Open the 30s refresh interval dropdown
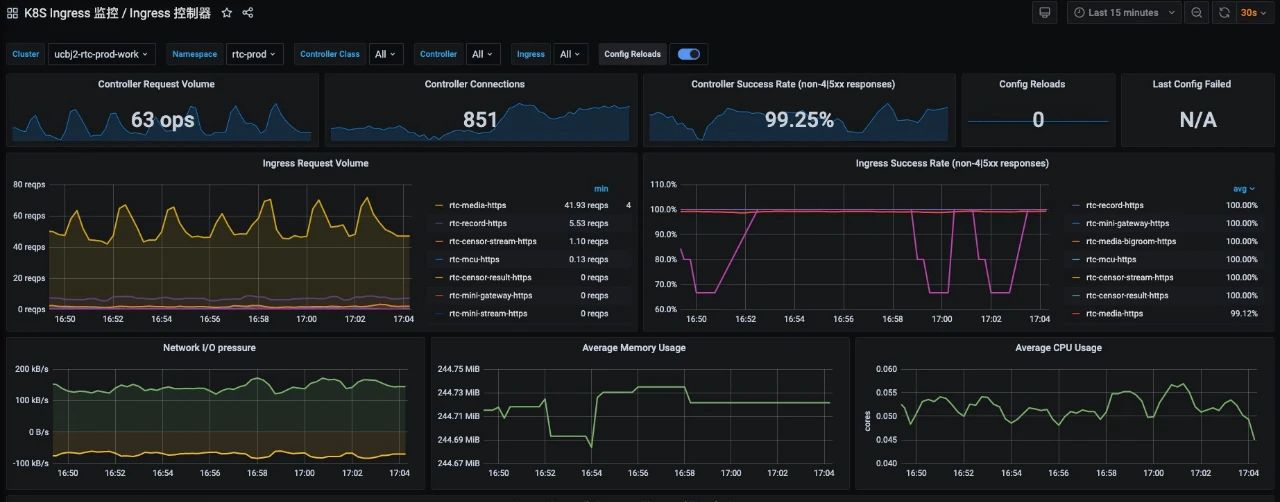 [1254, 13]
